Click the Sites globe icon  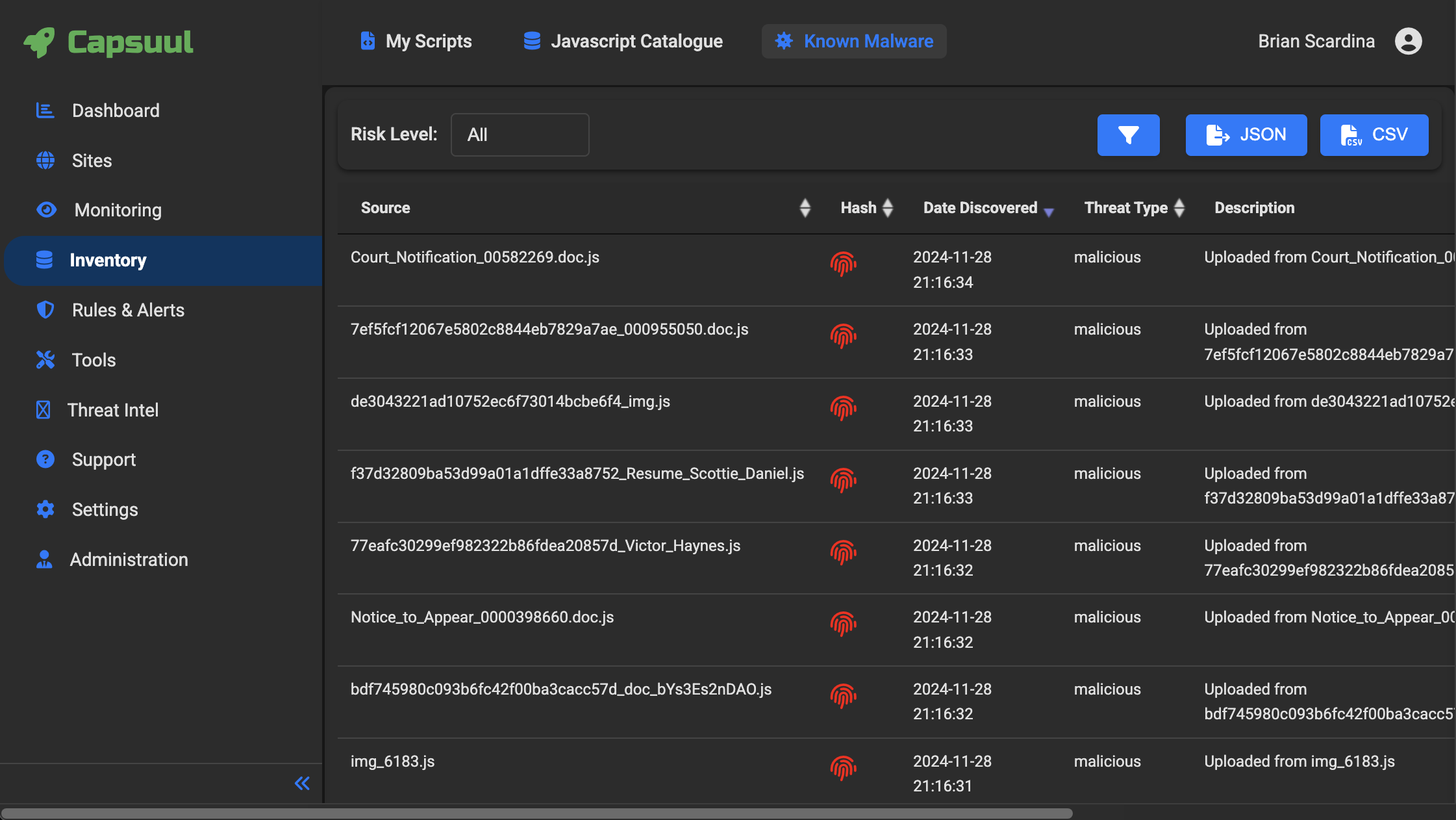click(x=44, y=160)
